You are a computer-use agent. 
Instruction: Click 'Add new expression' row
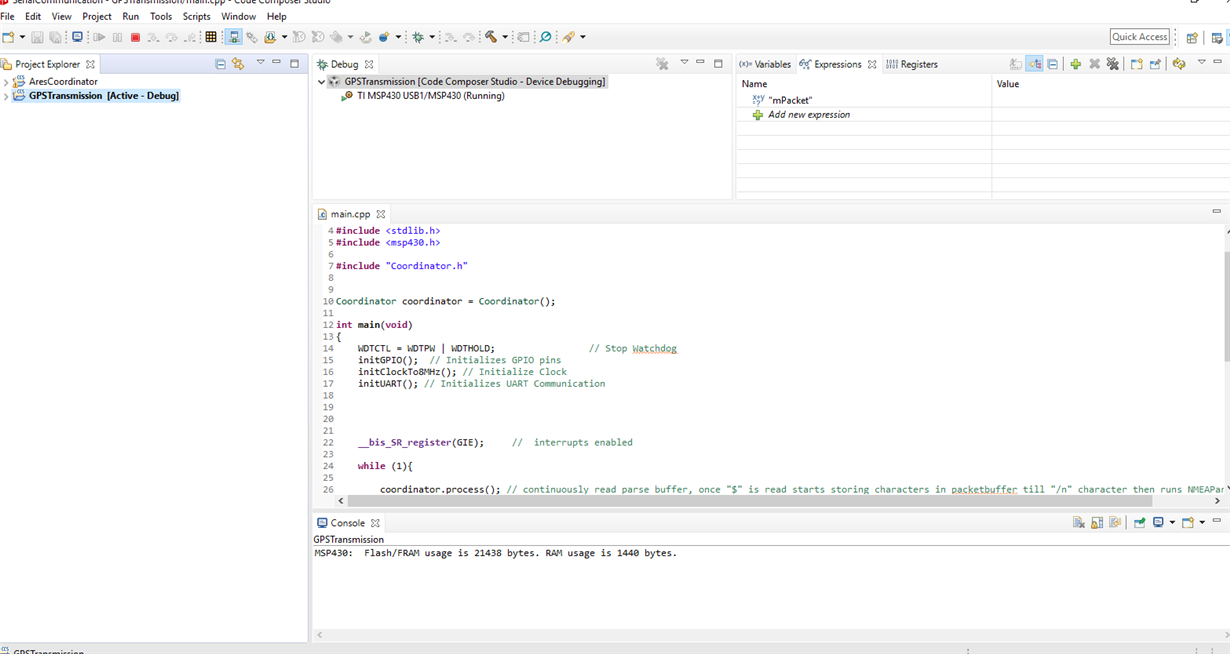point(808,115)
